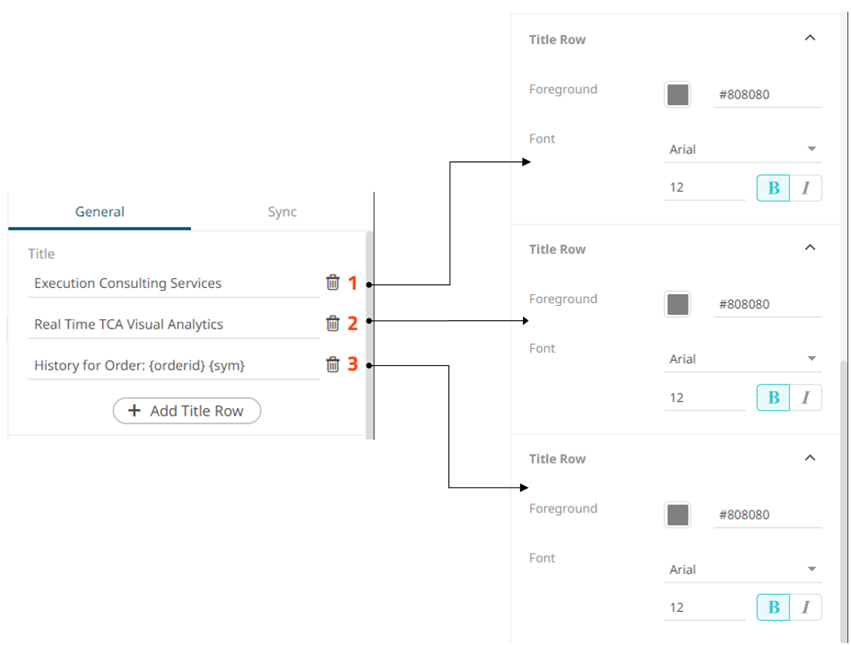This screenshot has width=851, height=645.
Task: Delete the "Execution Consulting Services" title row
Action: pyautogui.click(x=333, y=283)
